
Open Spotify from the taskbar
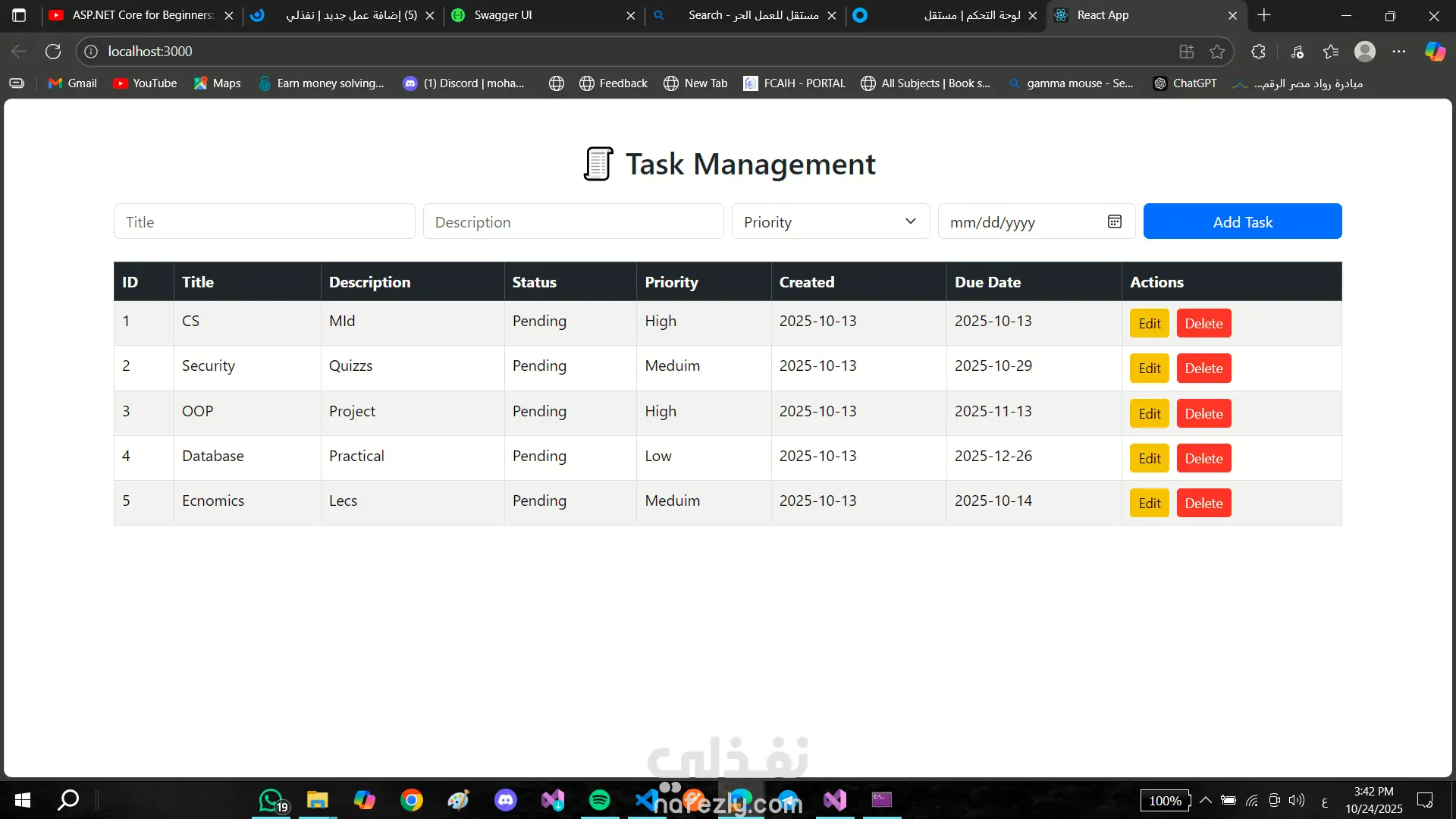[599, 800]
